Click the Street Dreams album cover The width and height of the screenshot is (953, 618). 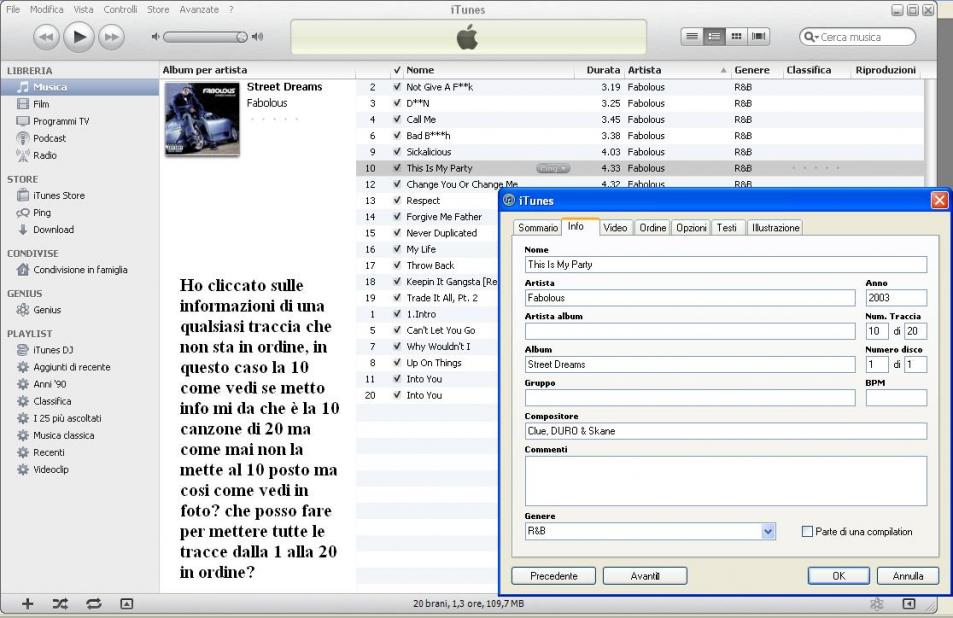[x=202, y=119]
